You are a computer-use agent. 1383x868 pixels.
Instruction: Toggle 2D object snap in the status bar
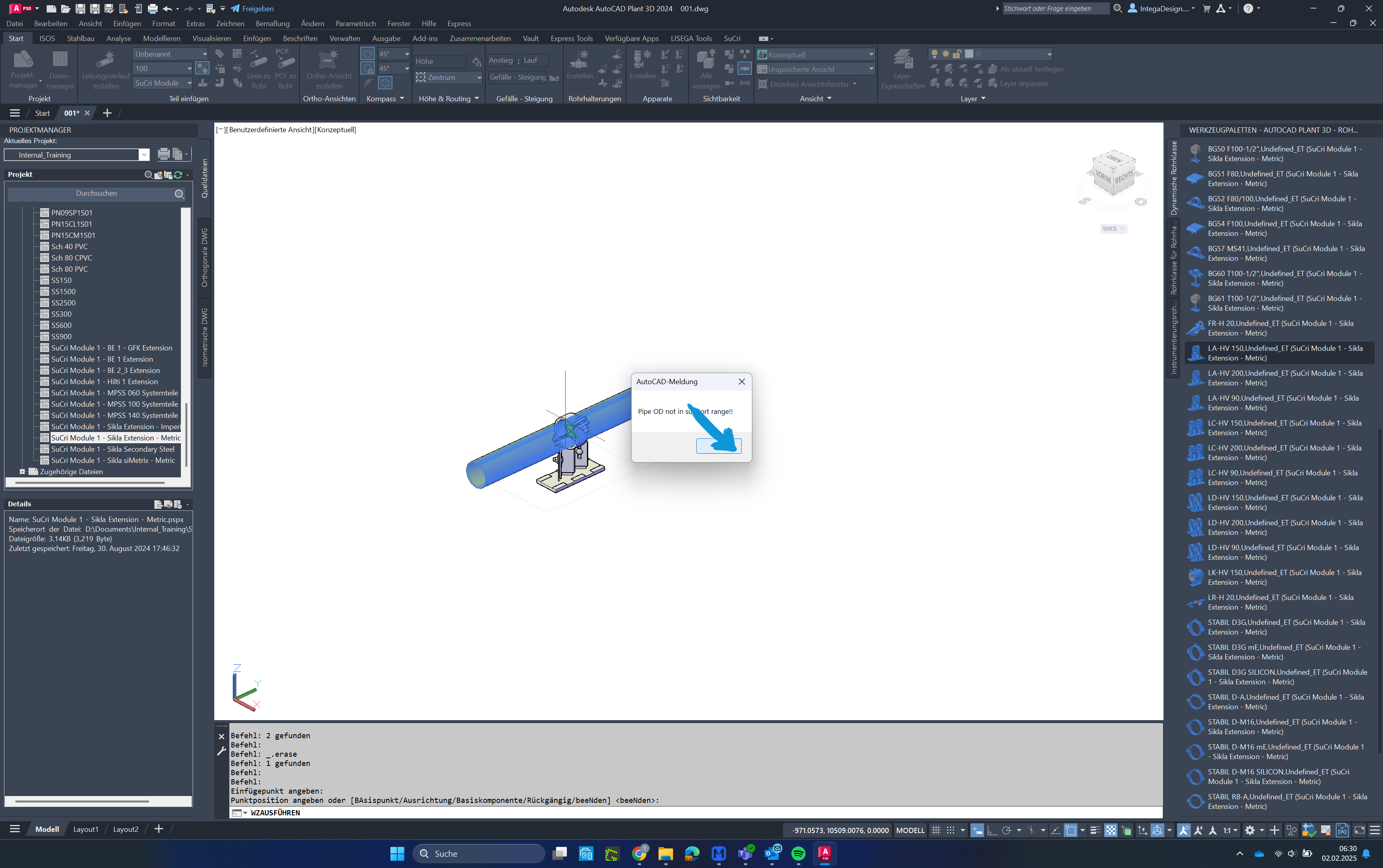click(x=1071, y=830)
